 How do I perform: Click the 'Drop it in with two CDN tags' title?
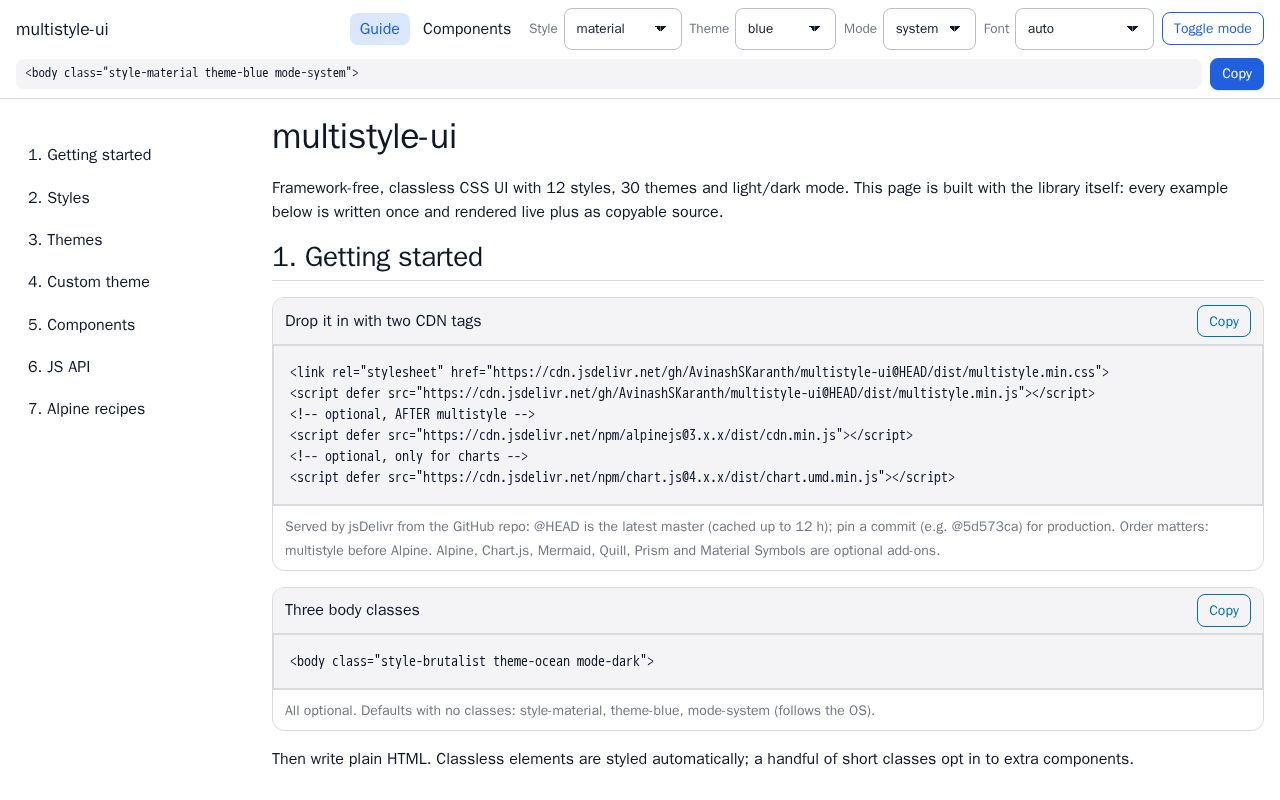(383, 321)
